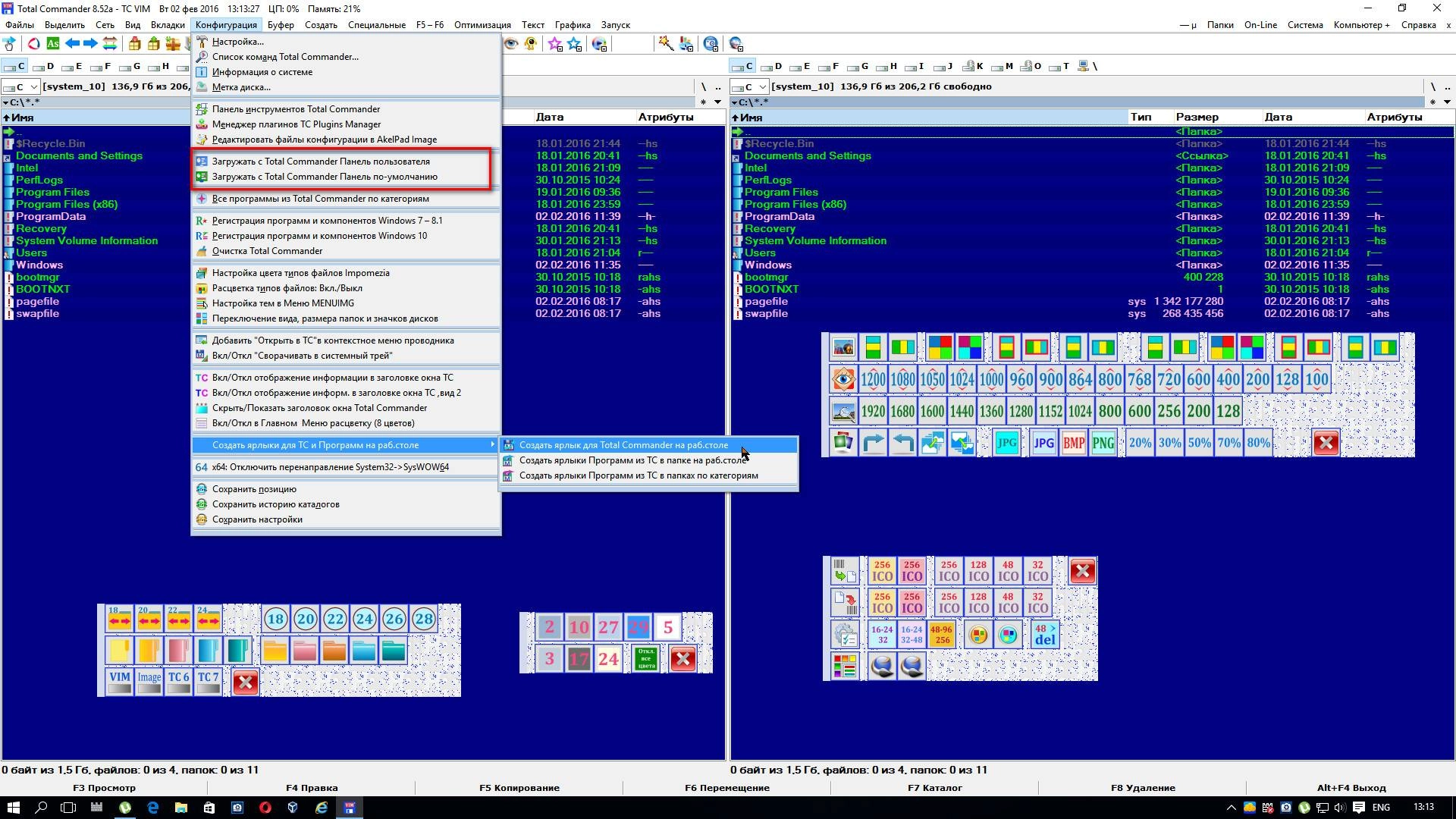Pick color theme swatch 17

click(579, 658)
